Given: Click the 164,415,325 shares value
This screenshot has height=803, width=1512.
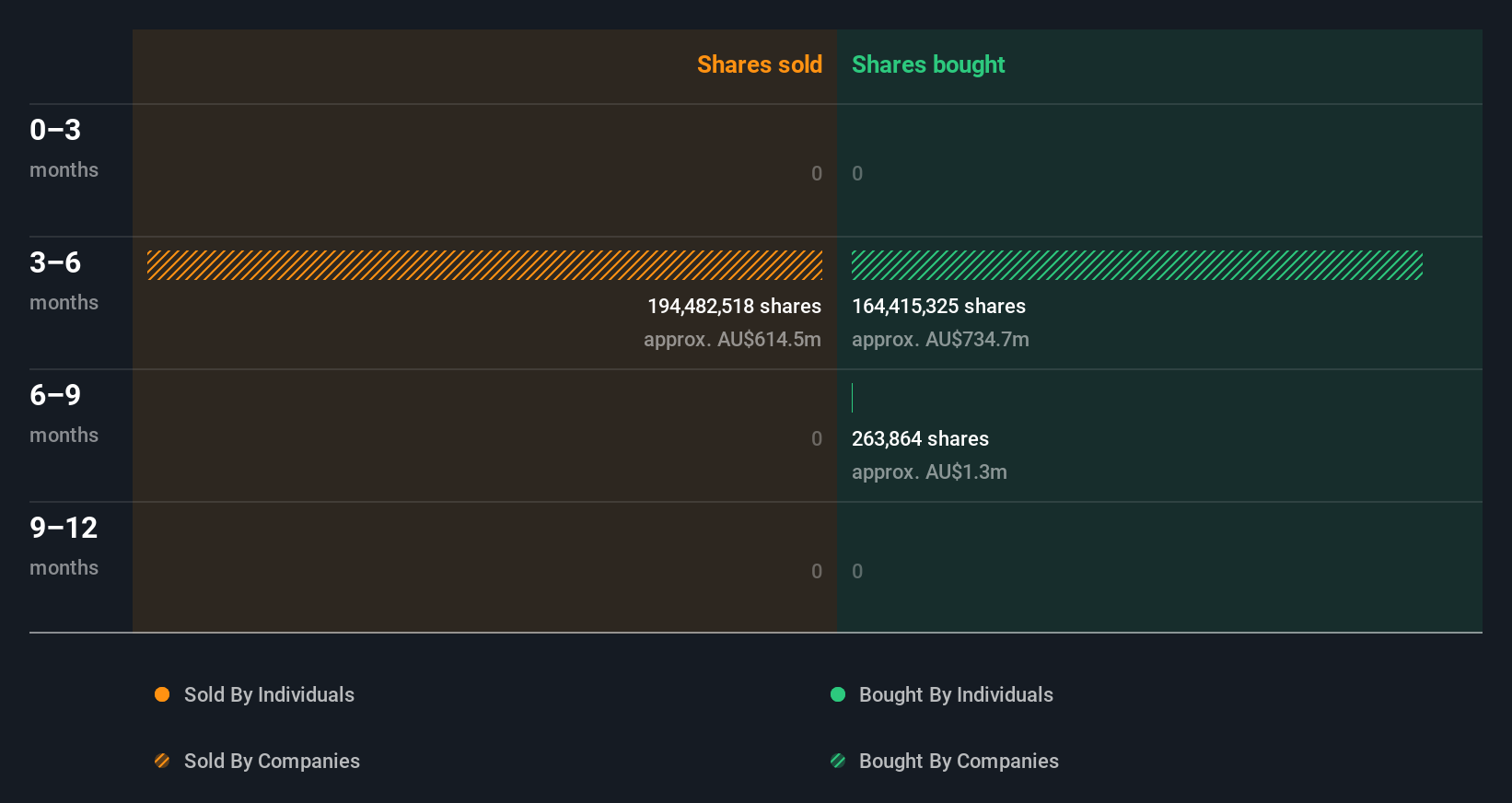Looking at the screenshot, I should (x=938, y=306).
